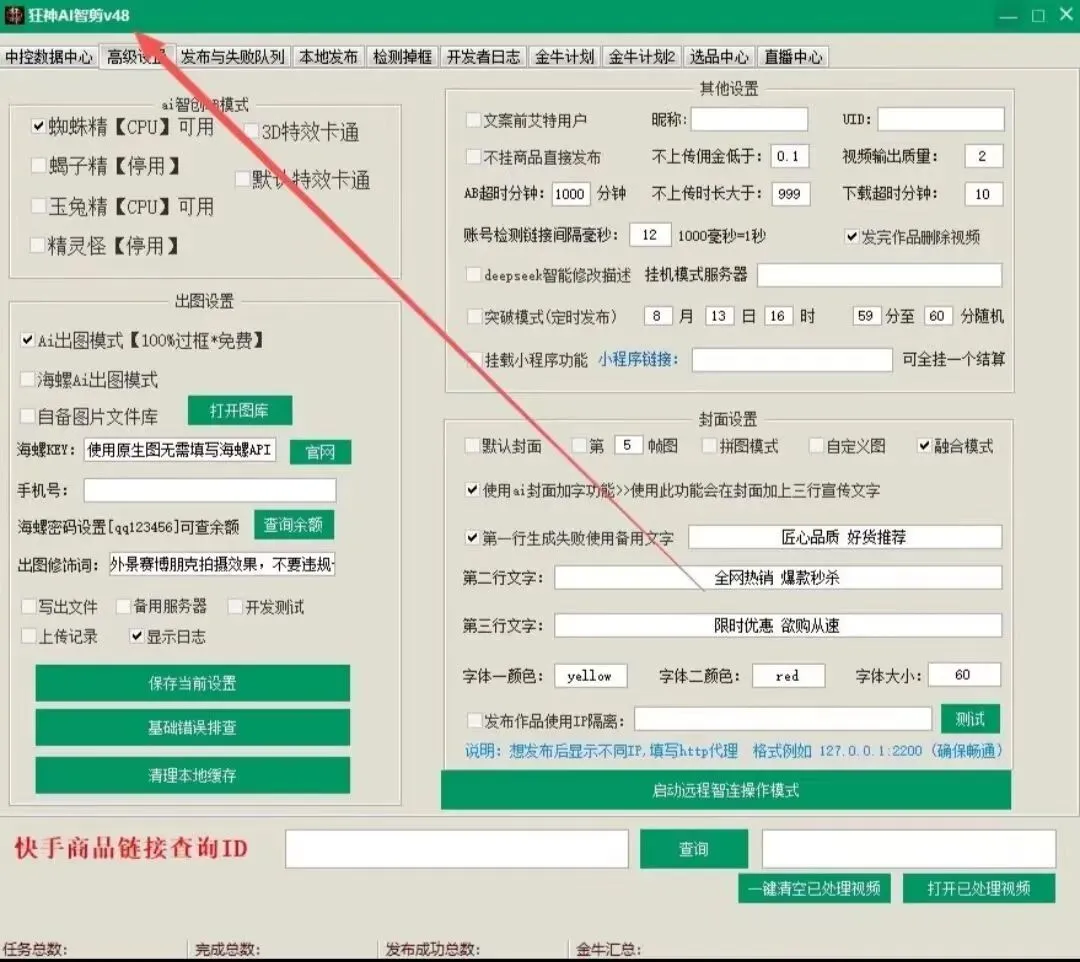The height and width of the screenshot is (962, 1080).
Task: Click the 手机号 input field
Action: (210, 490)
